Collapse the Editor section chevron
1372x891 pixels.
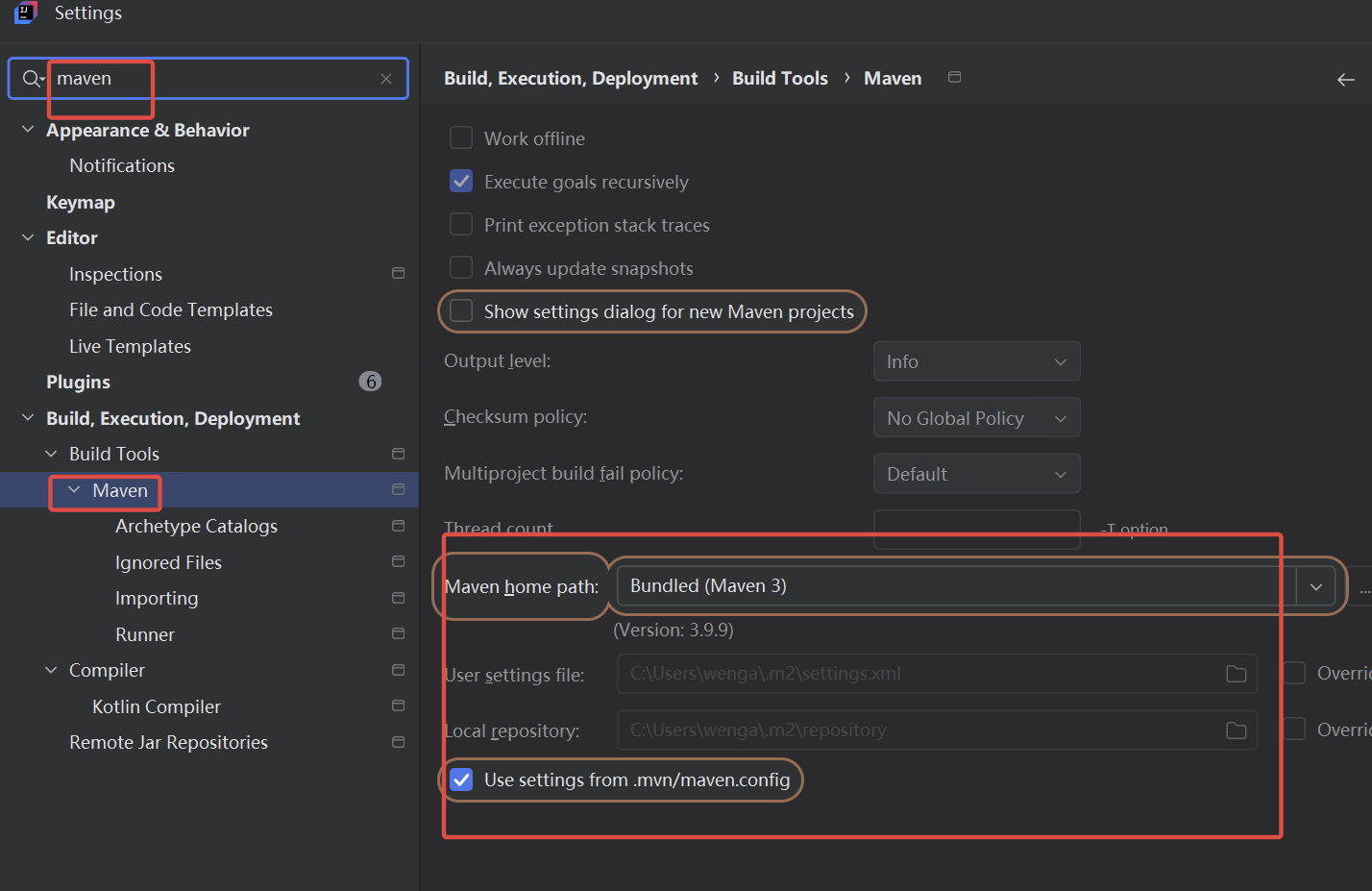[28, 237]
